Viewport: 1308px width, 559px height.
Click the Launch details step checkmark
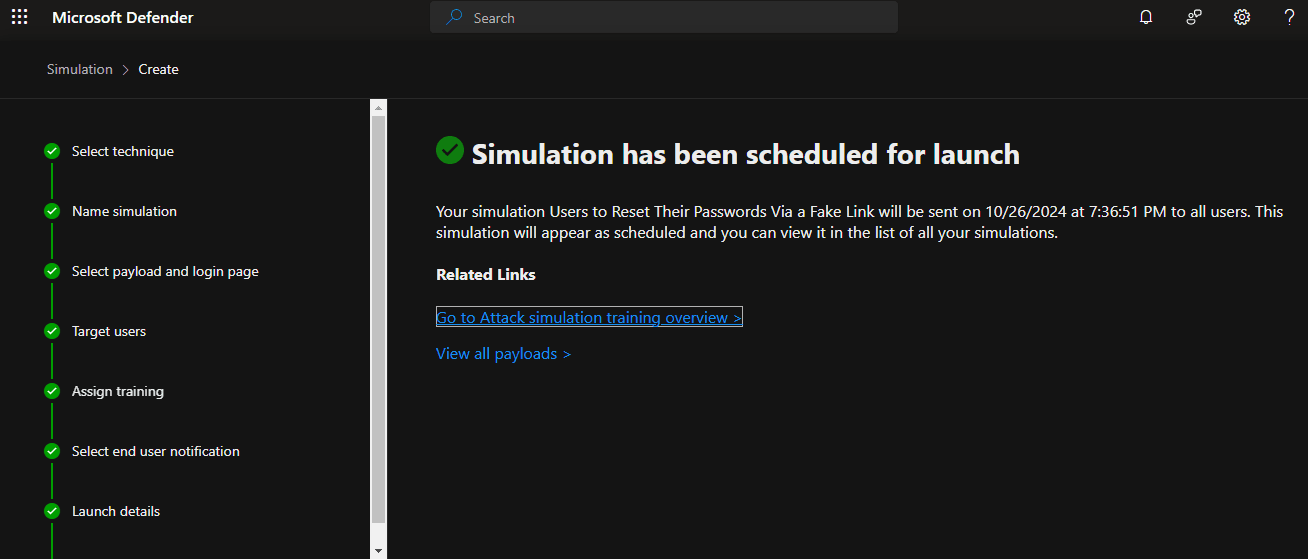coord(52,511)
